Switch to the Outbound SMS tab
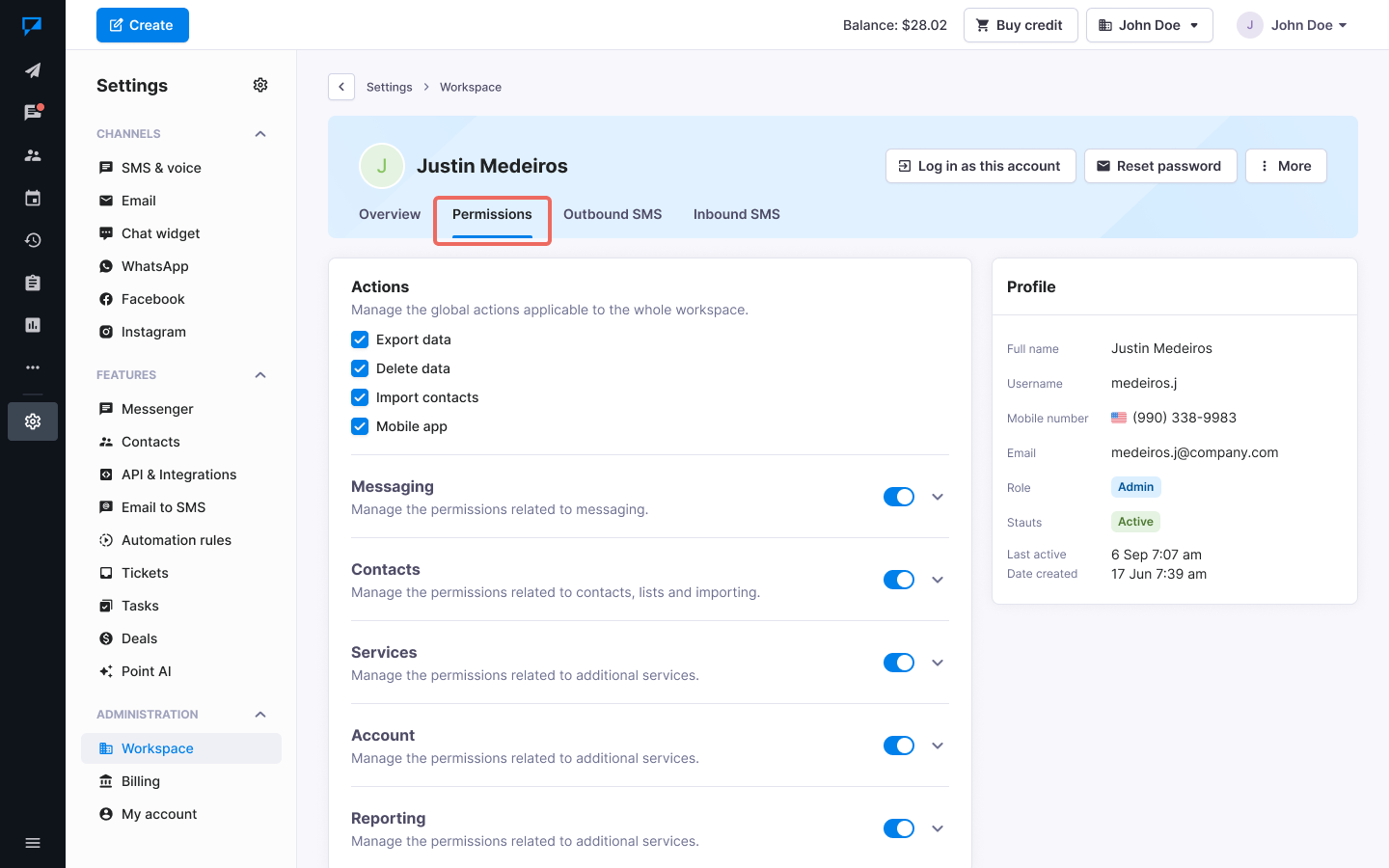 click(613, 214)
